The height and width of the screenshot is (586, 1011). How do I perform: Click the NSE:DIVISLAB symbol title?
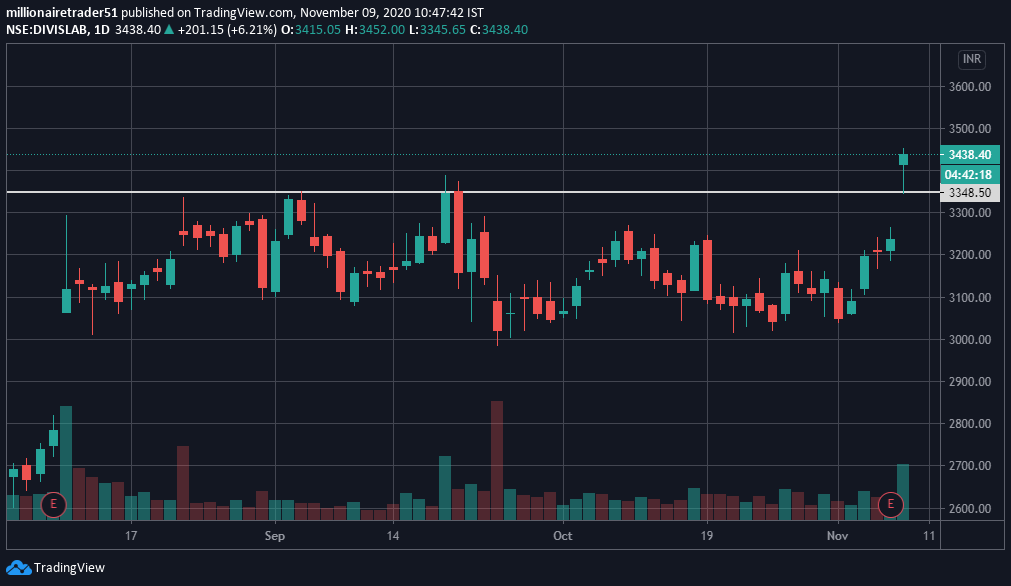47,30
